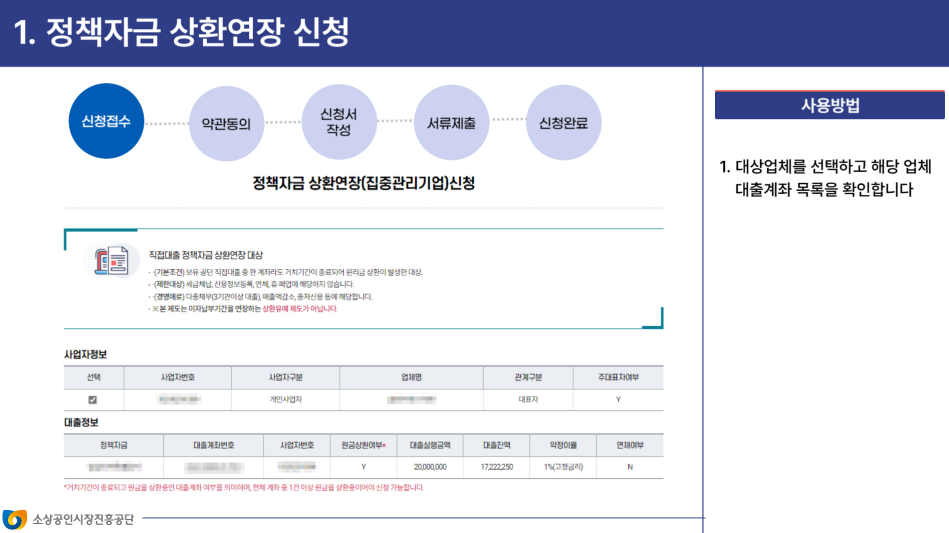Viewport: 949px width, 533px height.
Task: Open the 서류제출 step circle
Action: point(452,123)
